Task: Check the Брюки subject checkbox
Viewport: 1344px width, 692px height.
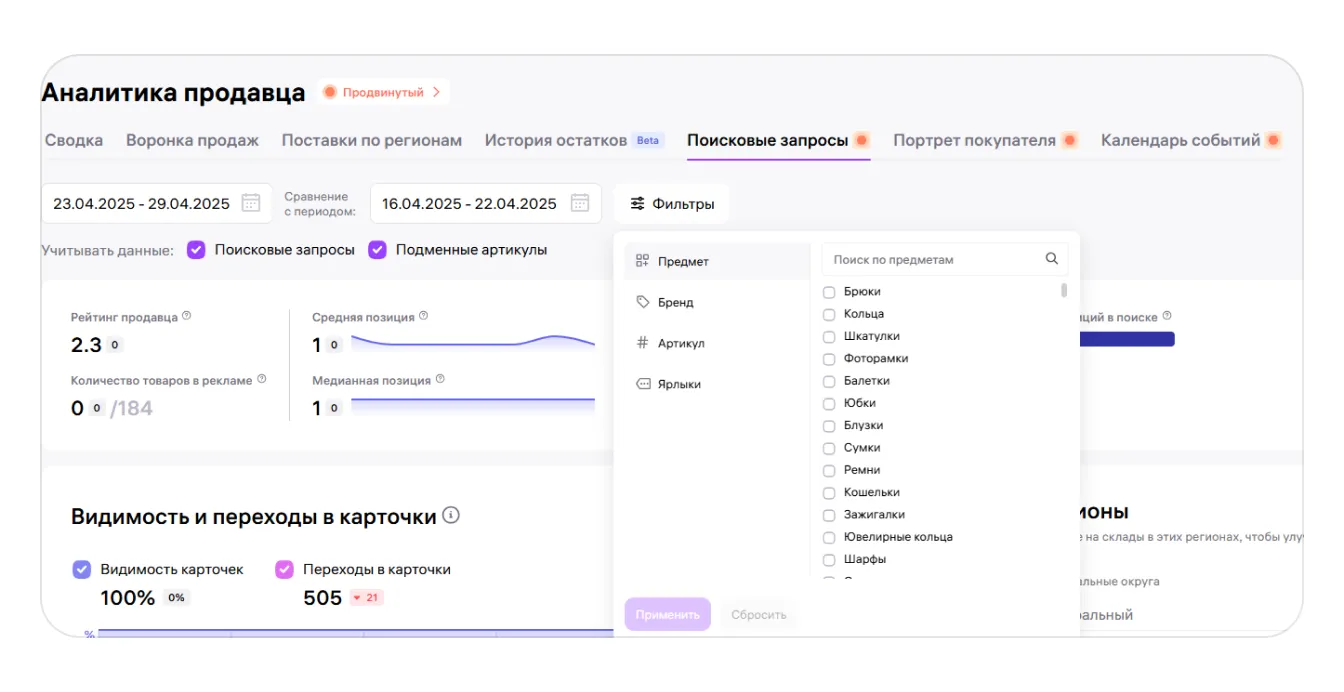Action: [x=829, y=292]
